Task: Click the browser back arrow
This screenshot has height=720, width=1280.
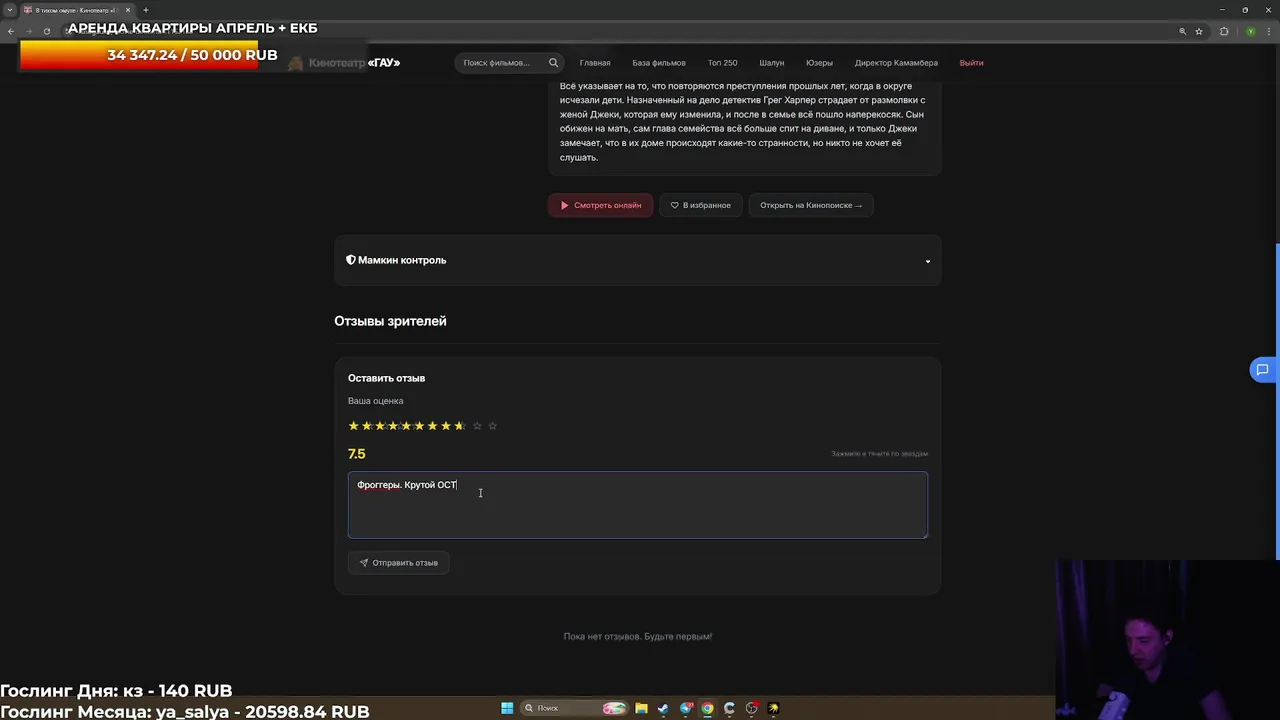Action: [11, 31]
